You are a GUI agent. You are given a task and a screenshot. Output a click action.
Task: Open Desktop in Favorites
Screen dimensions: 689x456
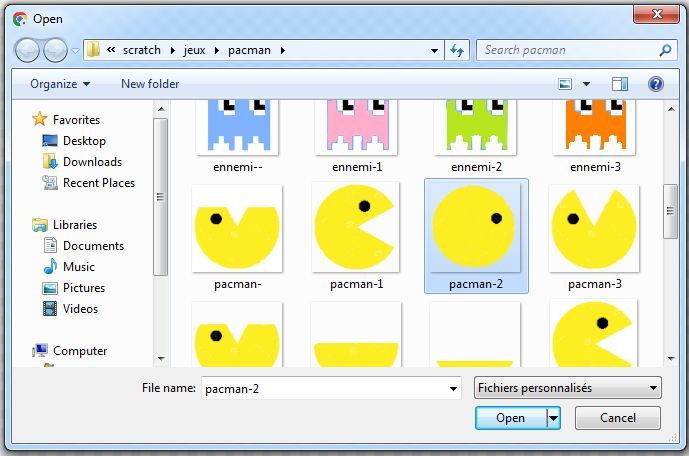pos(84,141)
